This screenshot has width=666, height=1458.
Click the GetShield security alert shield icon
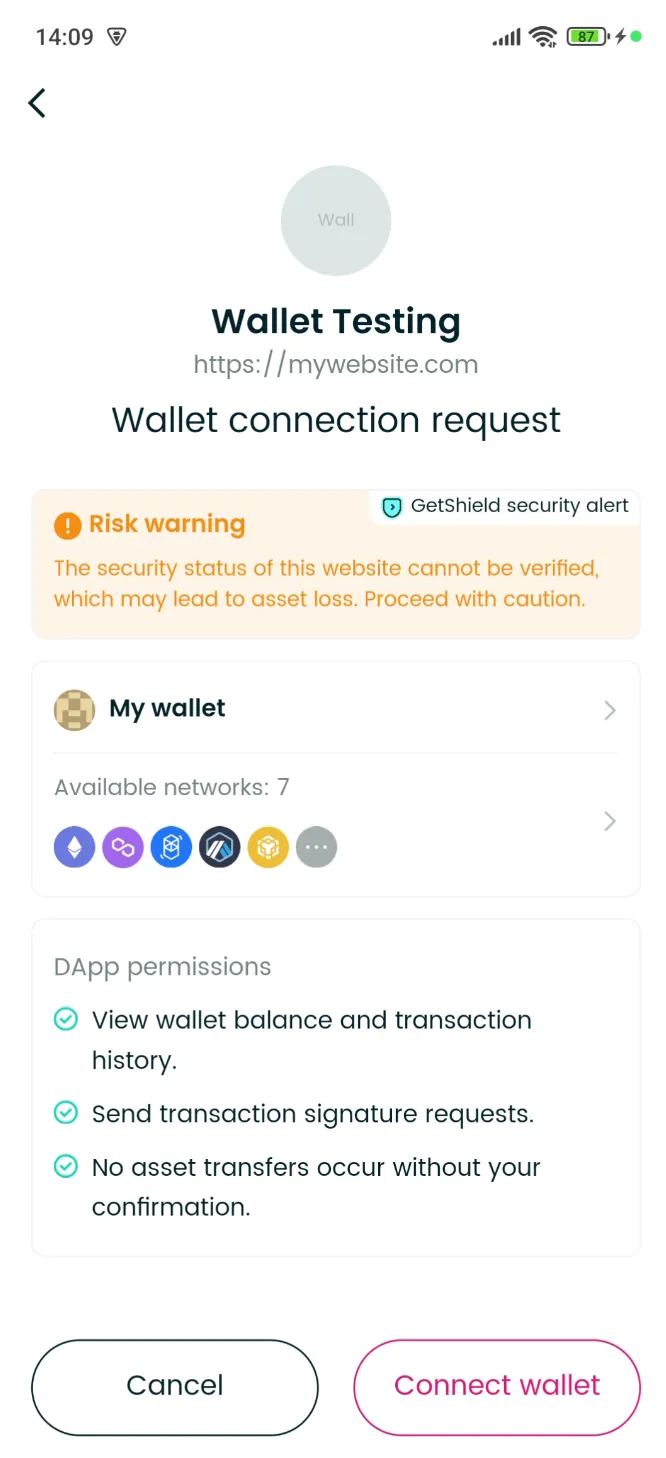tap(392, 506)
